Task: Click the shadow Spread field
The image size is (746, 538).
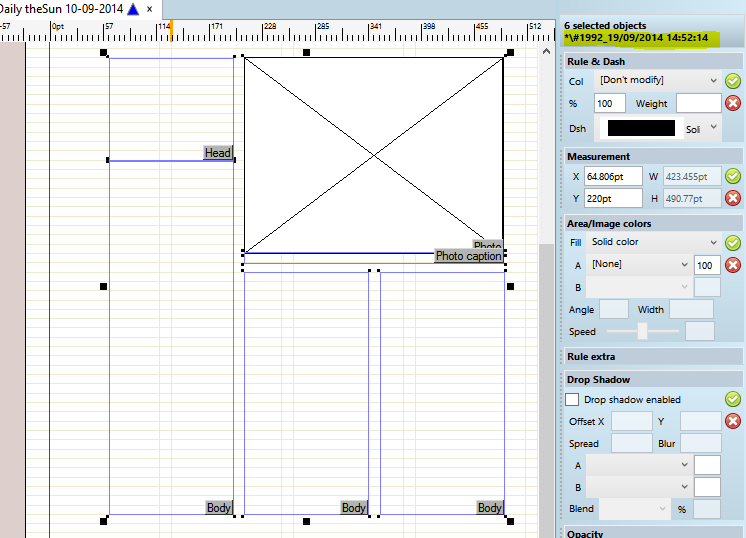Action: point(631,443)
